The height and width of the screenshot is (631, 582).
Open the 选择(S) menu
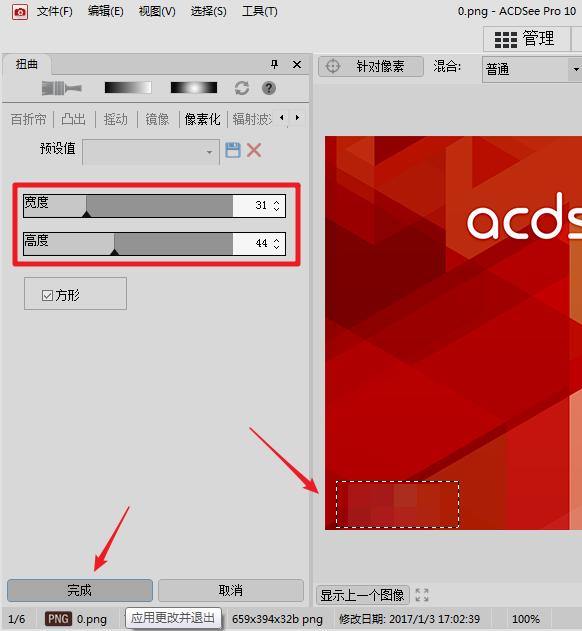tap(208, 11)
